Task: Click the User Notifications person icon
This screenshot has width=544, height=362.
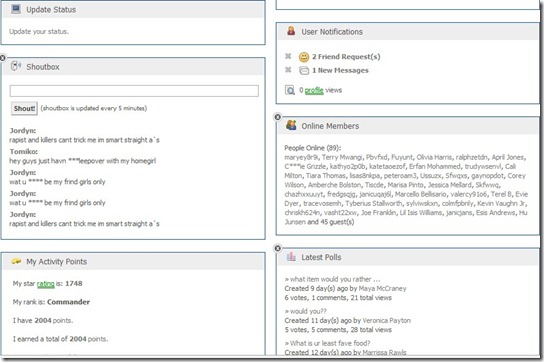Action: (291, 31)
